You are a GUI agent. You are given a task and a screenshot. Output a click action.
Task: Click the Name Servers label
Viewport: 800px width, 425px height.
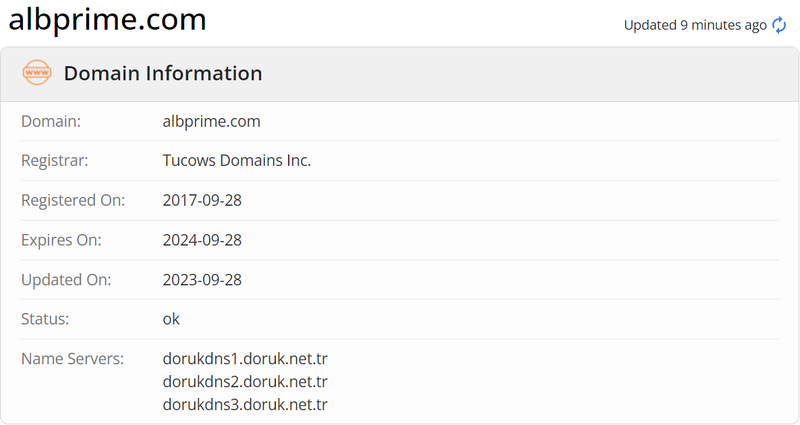pos(72,359)
